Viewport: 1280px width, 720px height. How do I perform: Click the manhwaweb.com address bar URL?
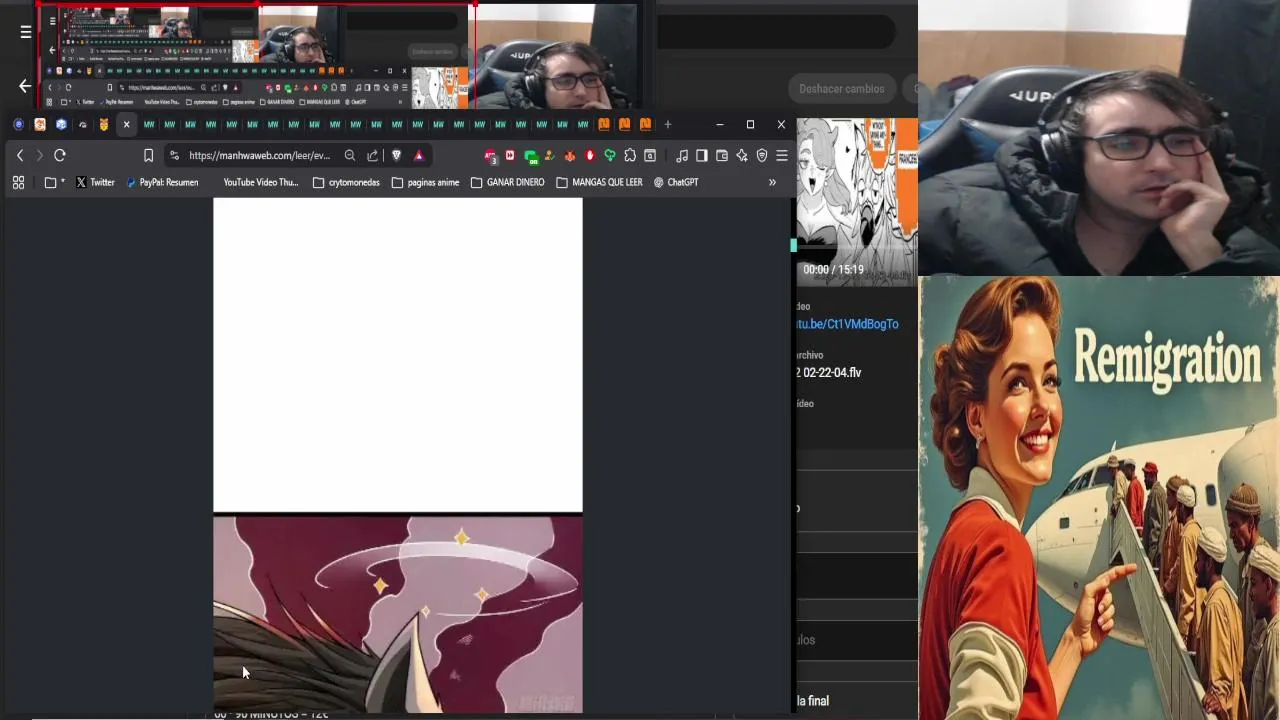tap(259, 155)
